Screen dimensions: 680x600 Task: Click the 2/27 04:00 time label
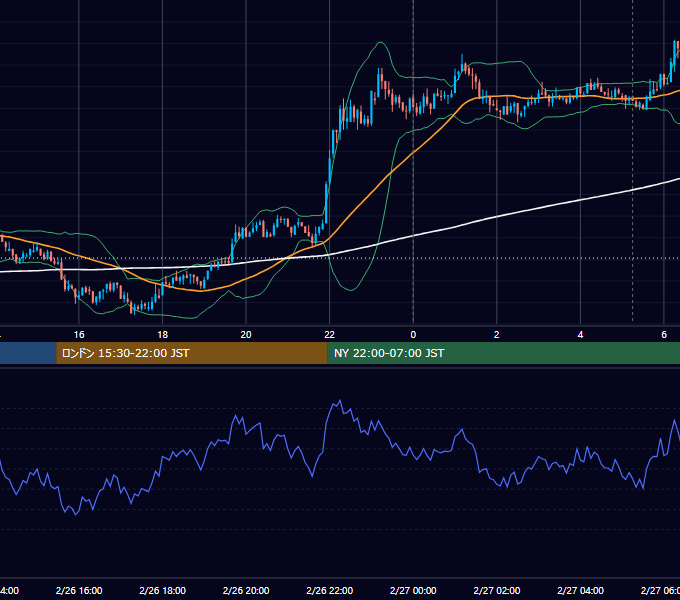580,590
